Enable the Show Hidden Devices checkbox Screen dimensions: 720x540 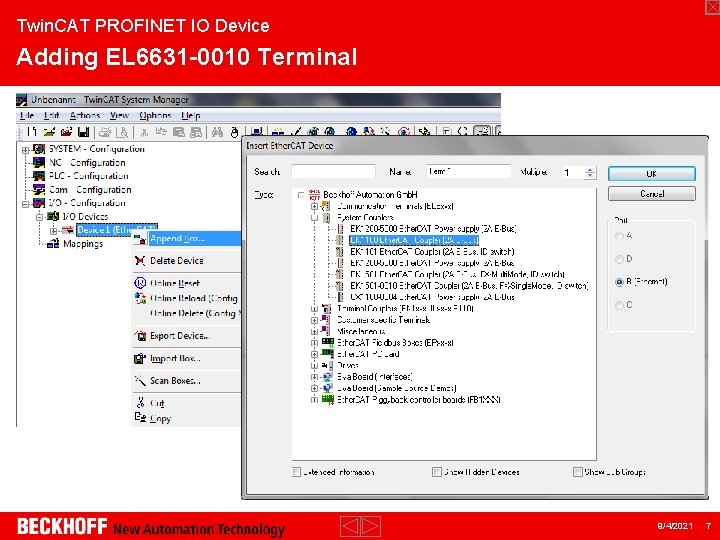click(x=437, y=472)
